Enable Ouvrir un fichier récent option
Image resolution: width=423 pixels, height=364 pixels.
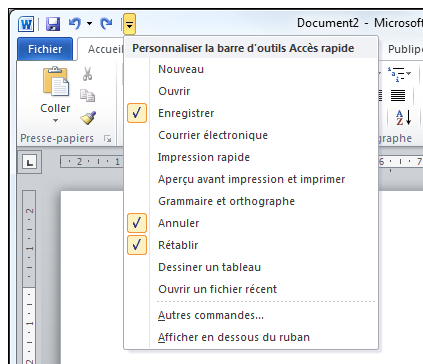tap(251, 289)
